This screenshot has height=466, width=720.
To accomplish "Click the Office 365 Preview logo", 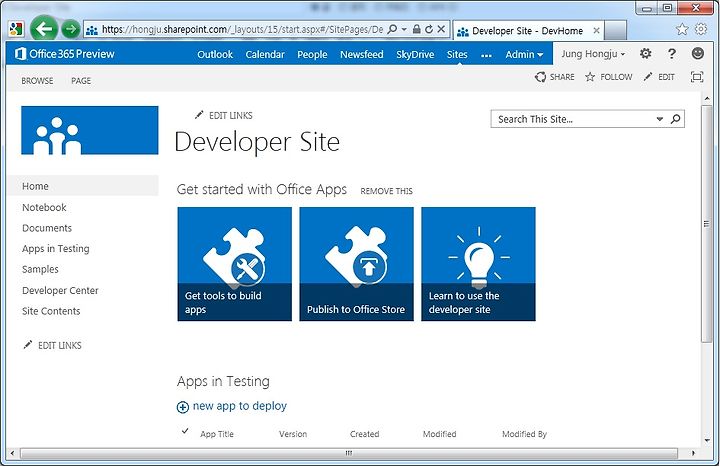I will tap(64, 54).
